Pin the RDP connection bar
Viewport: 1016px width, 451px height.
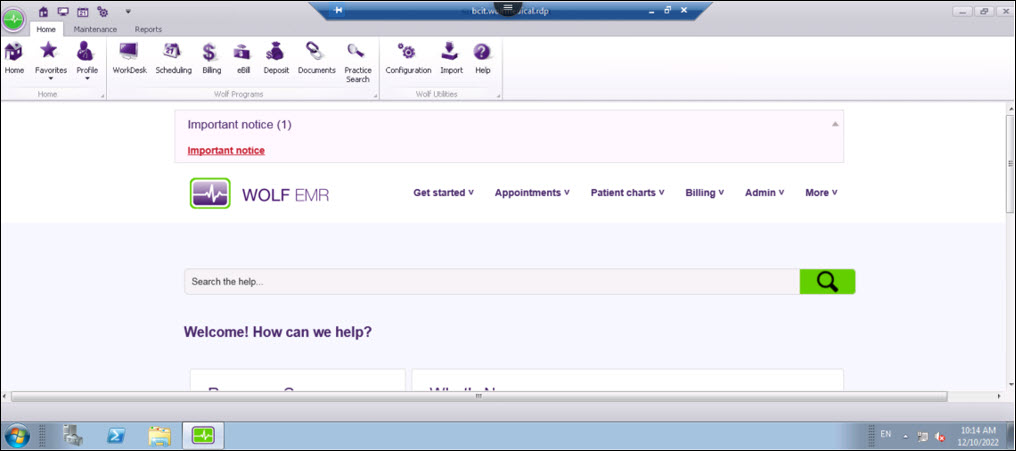coord(338,10)
